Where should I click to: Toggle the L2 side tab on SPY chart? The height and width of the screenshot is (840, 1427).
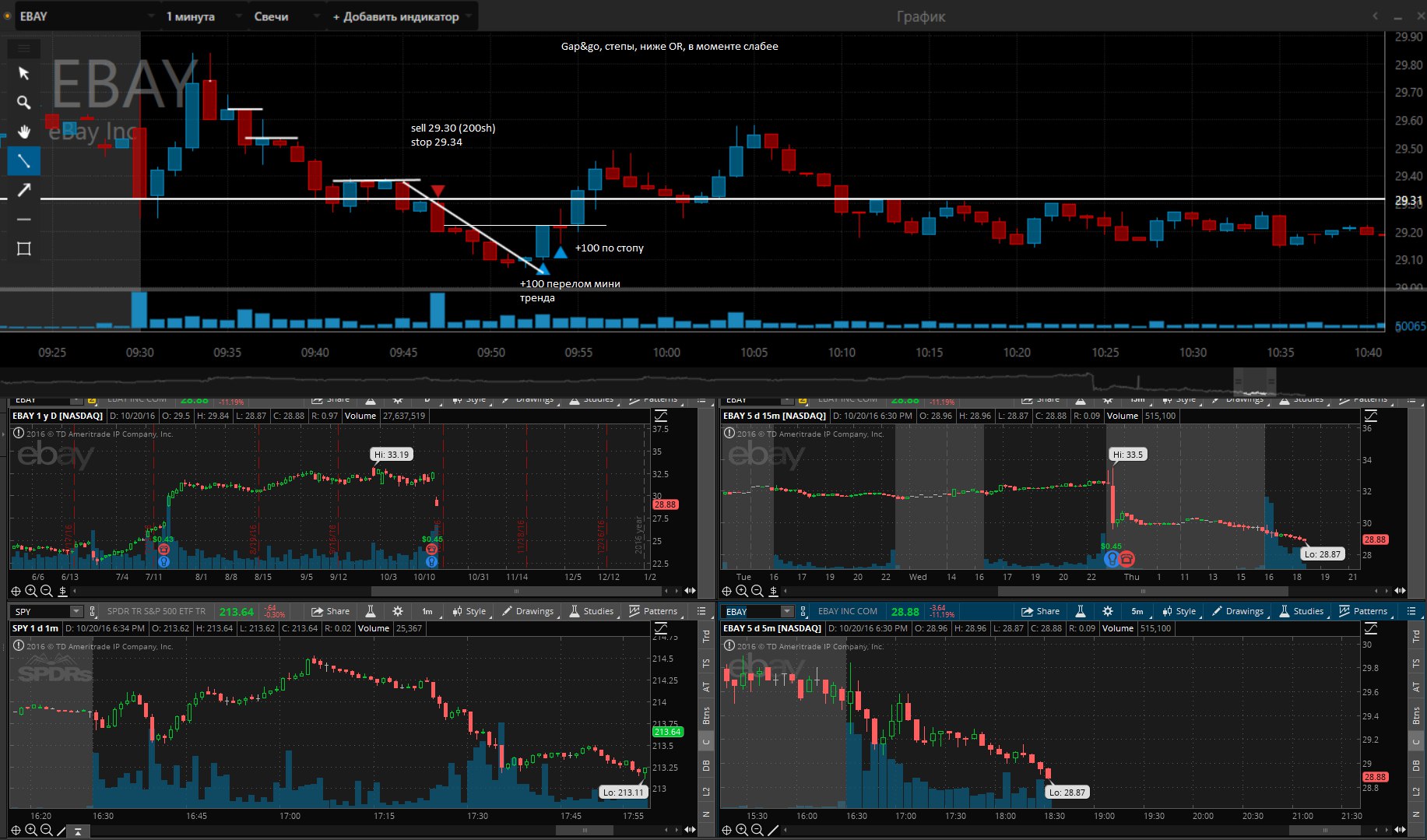(706, 792)
